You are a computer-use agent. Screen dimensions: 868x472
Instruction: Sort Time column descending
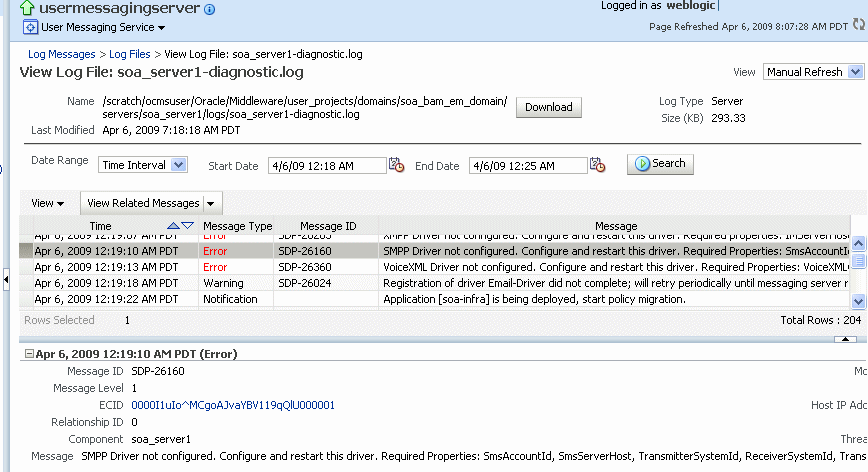[188, 226]
